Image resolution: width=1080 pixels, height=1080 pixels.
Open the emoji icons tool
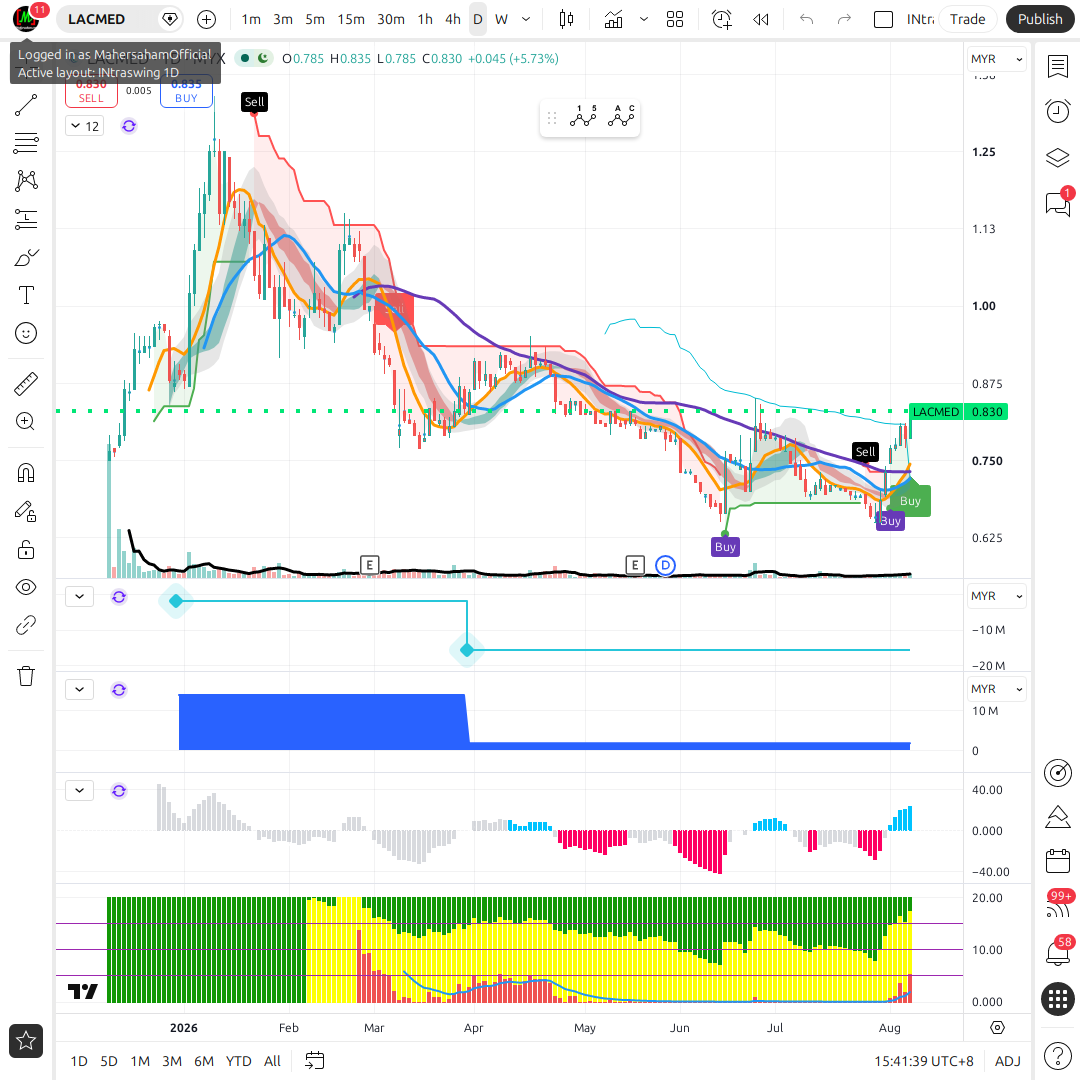pyautogui.click(x=26, y=333)
